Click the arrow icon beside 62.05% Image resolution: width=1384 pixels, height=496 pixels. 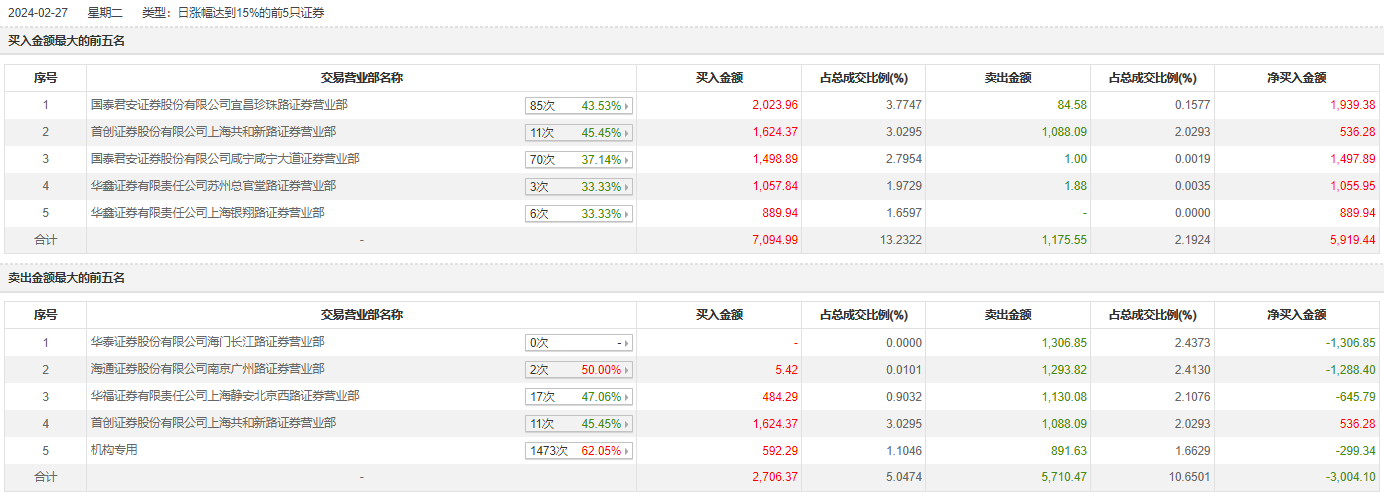coord(628,451)
